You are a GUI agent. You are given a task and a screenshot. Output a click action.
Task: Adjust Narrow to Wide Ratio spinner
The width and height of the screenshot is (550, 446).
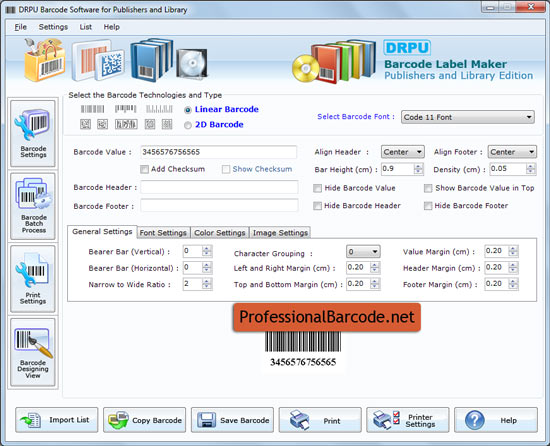(x=207, y=284)
